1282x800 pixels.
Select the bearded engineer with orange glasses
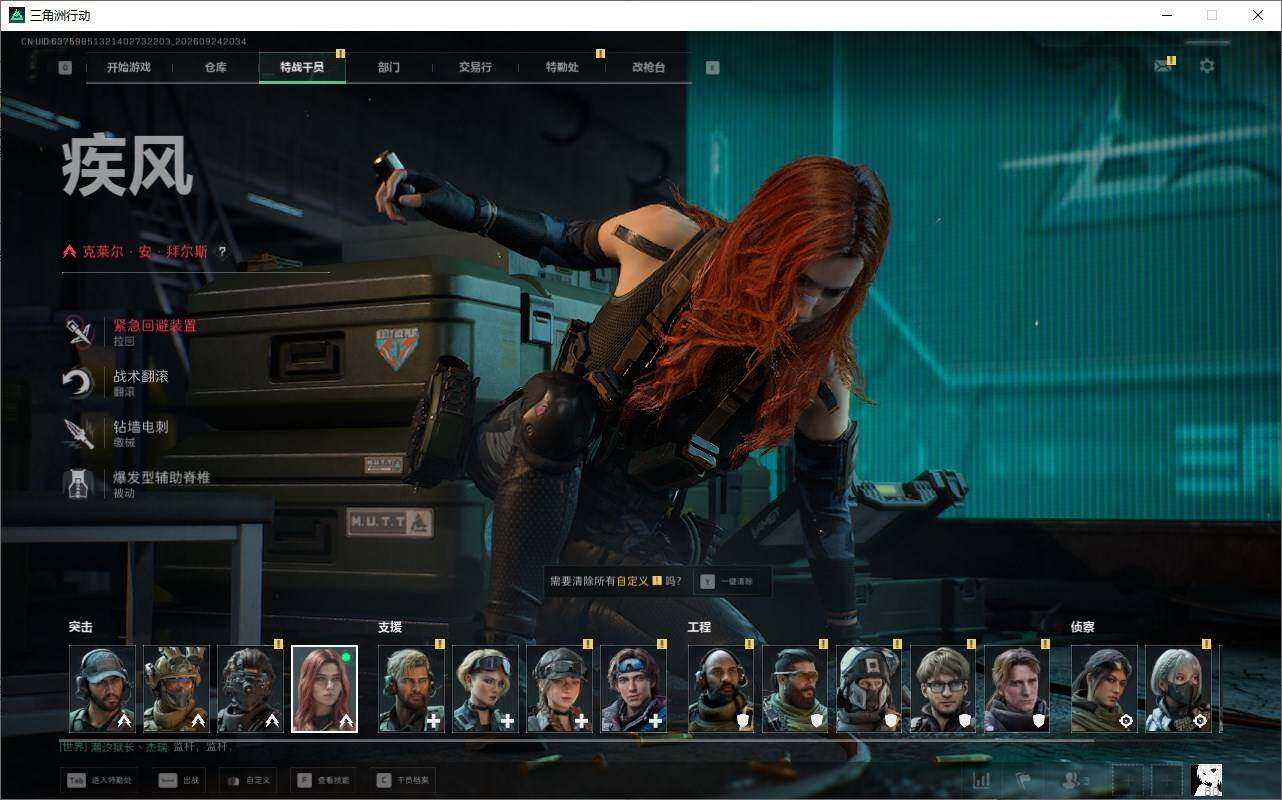coord(795,689)
